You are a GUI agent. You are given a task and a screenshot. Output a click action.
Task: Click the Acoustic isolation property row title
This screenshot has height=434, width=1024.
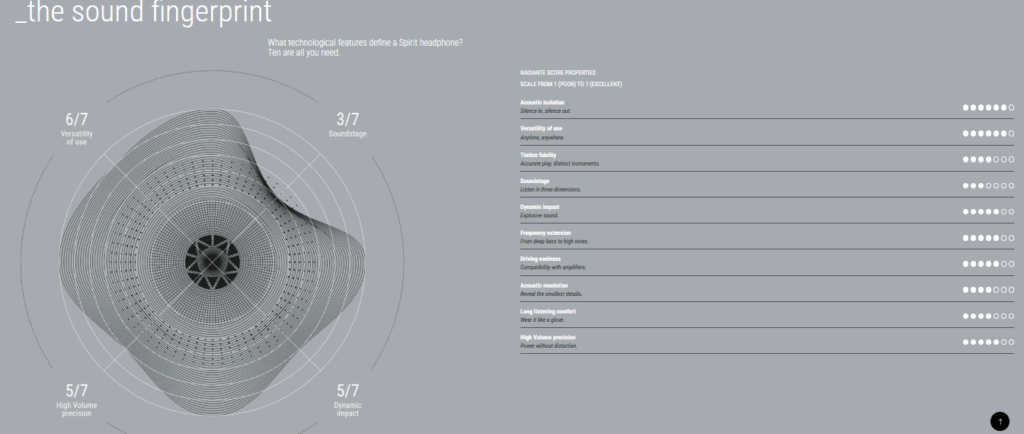[x=542, y=102]
